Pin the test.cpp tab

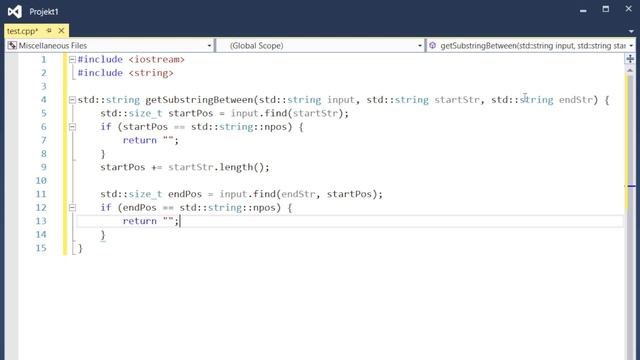(49, 31)
